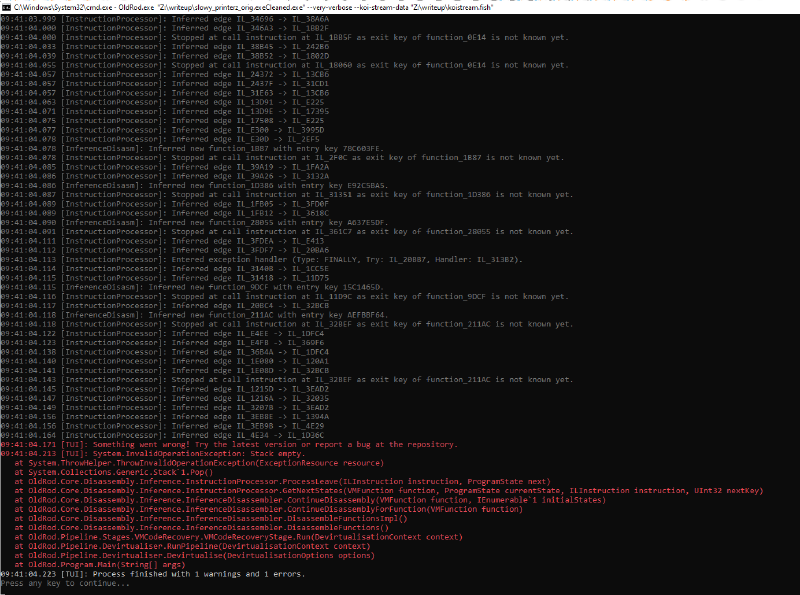This screenshot has height=595, width=800.
Task: Click the ThrowHelper.ThrowInvalidOperationException stack trace line
Action: click(x=200, y=463)
